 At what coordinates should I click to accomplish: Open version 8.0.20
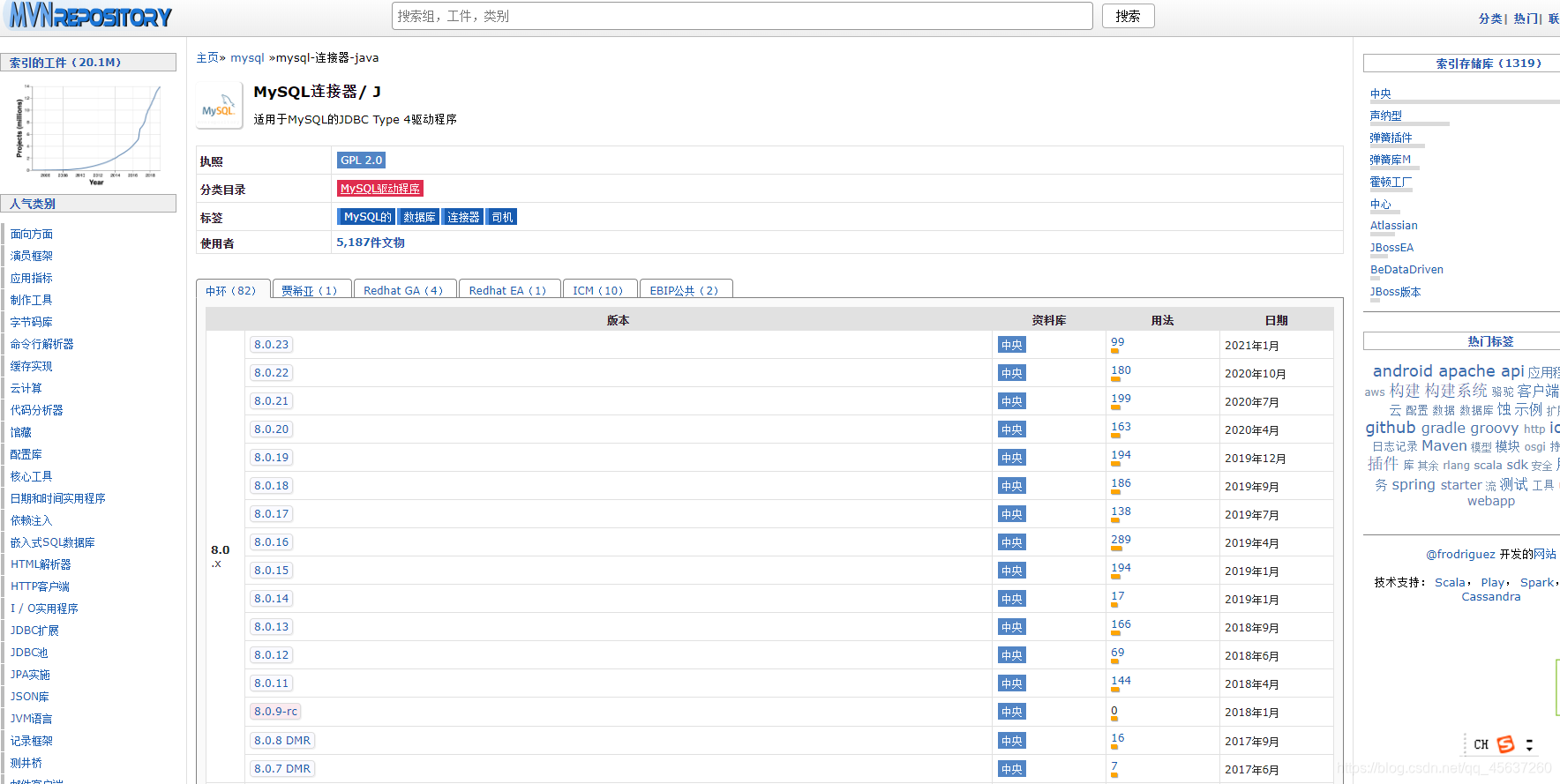pyautogui.click(x=271, y=429)
